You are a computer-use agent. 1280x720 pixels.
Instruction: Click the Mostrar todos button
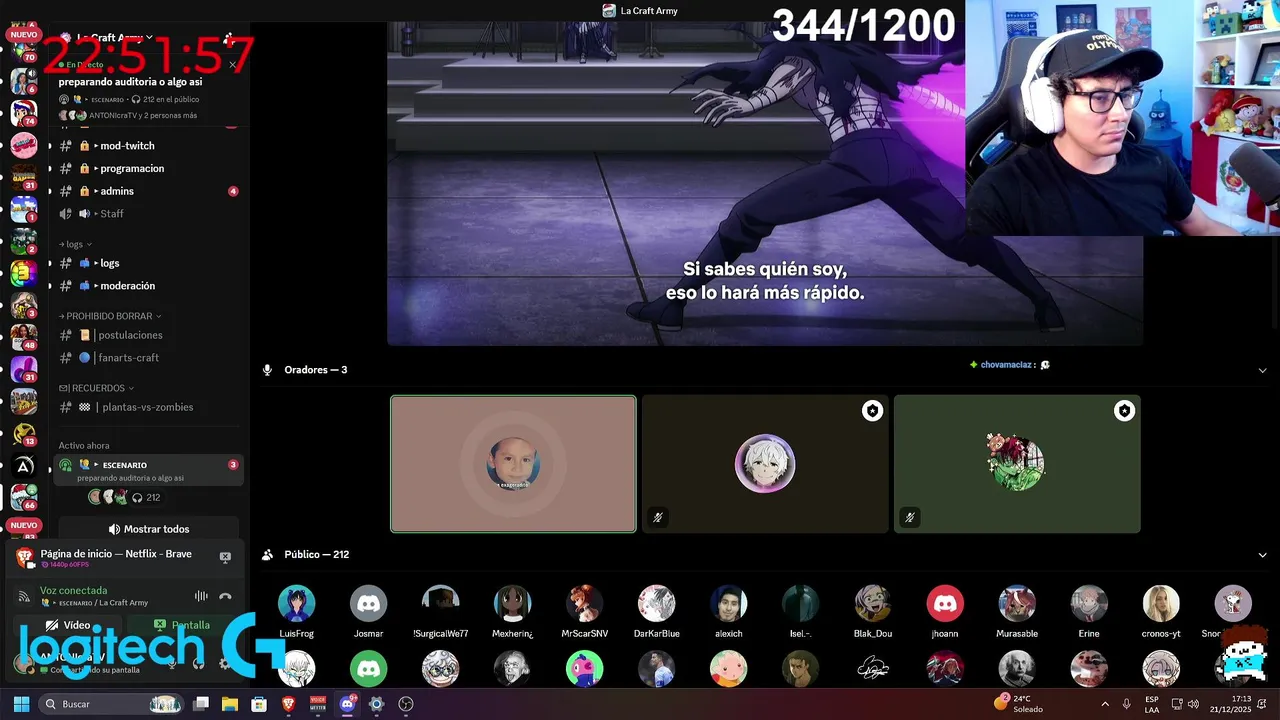(x=149, y=529)
